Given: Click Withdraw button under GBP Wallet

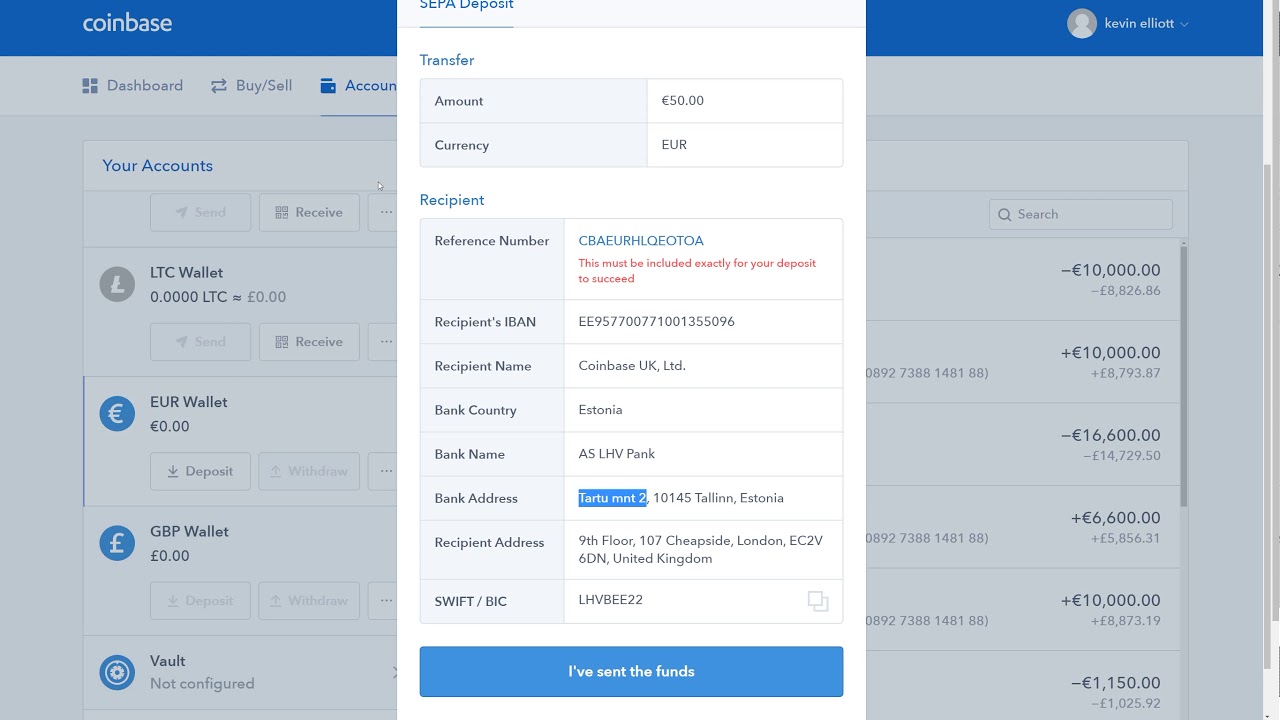Looking at the screenshot, I should (x=309, y=601).
